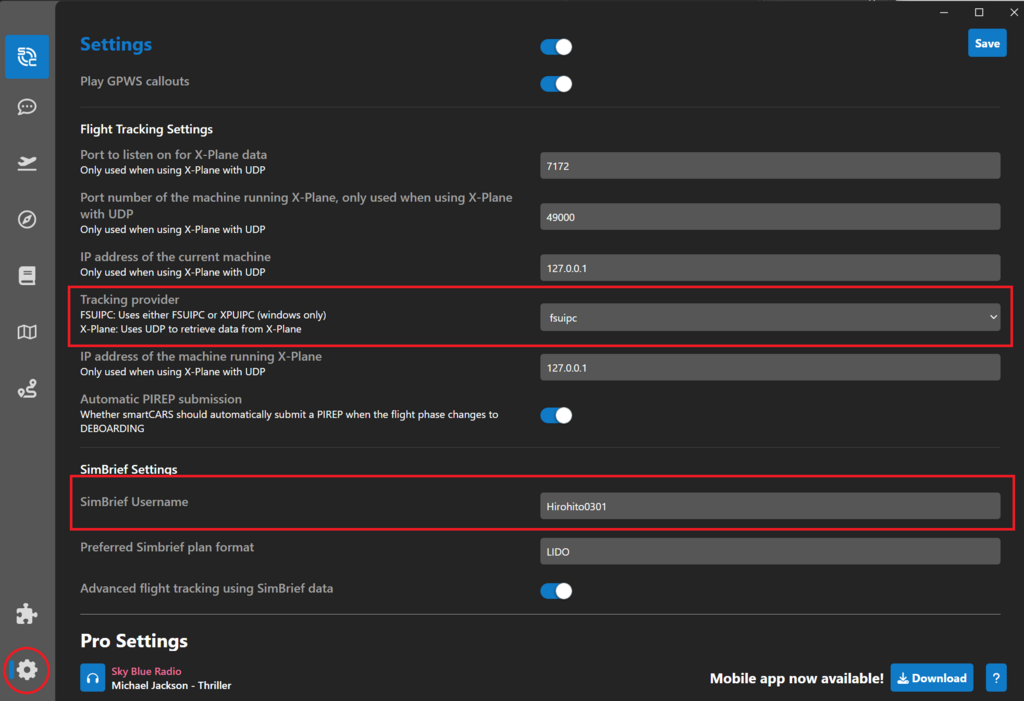
Task: Toggle the switch beside Settings heading
Action: (556, 47)
